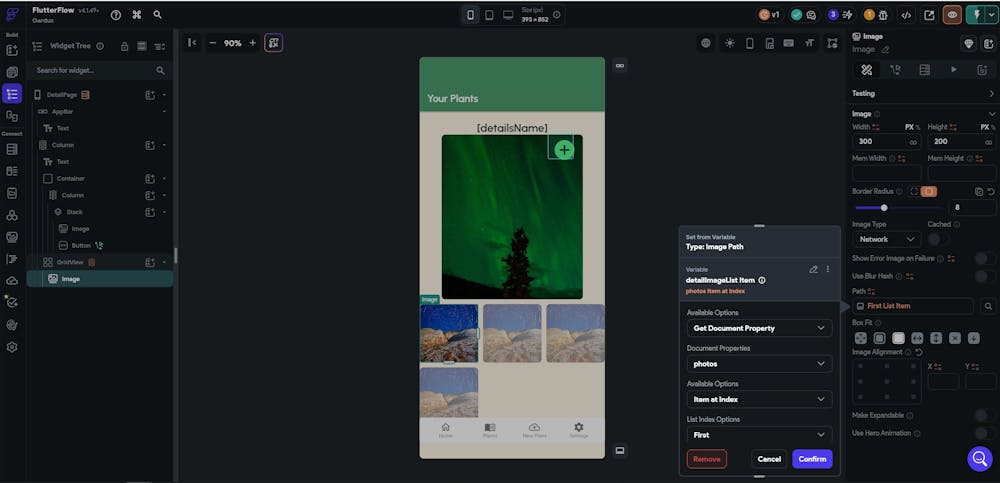Open the language globe icon
This screenshot has height=483, width=1000.
(x=706, y=43)
